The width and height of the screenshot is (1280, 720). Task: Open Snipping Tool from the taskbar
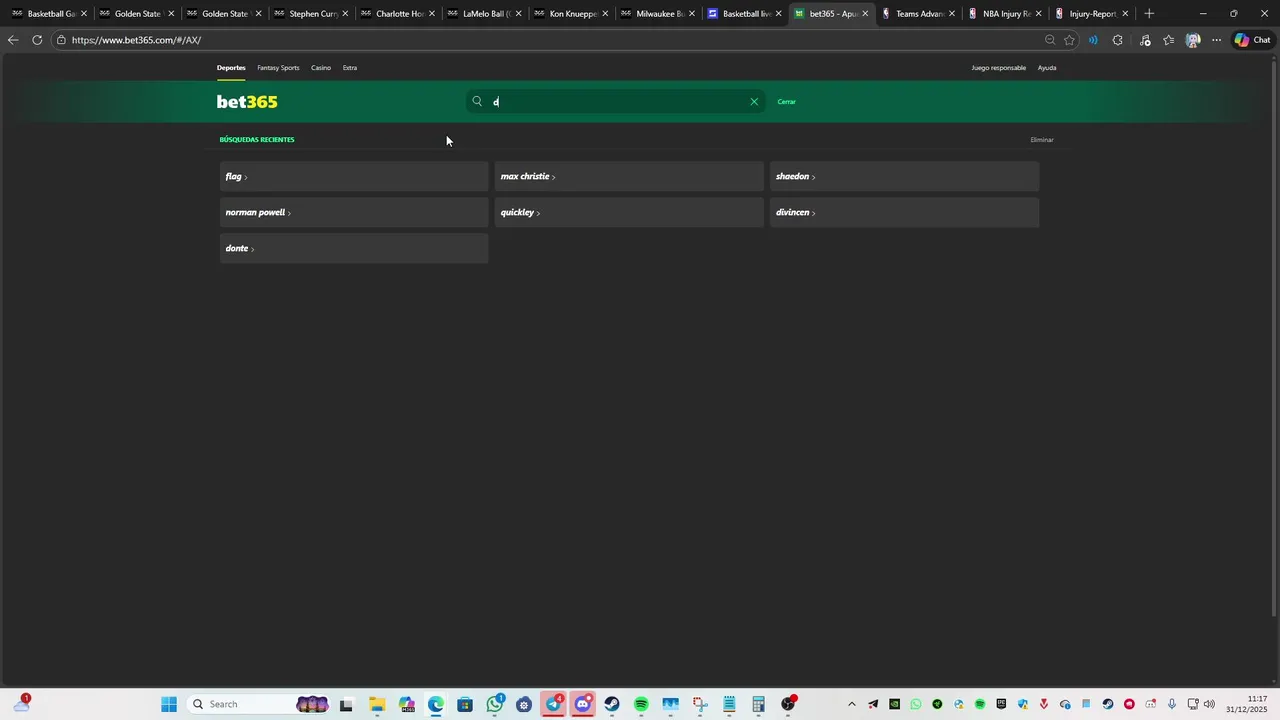point(700,704)
